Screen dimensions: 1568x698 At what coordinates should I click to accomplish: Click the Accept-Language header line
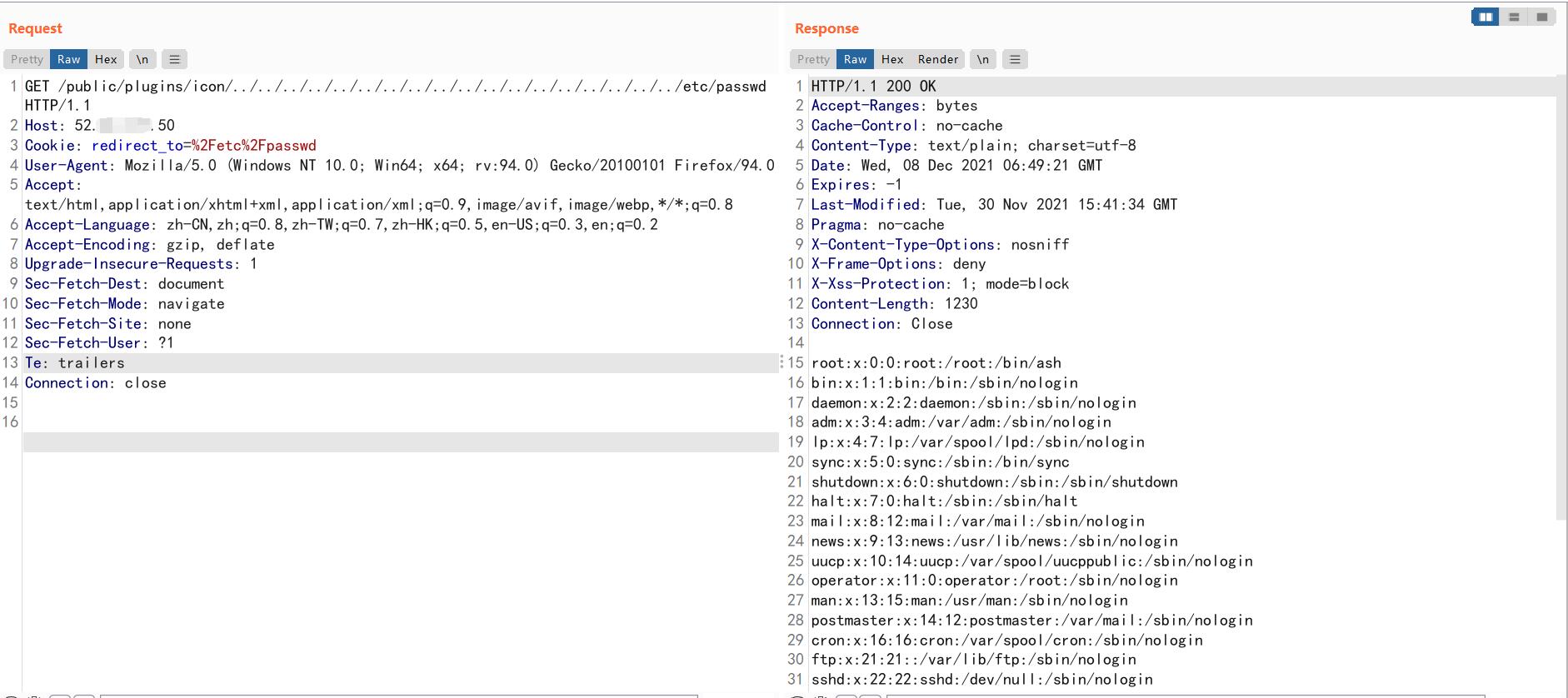[x=342, y=225]
